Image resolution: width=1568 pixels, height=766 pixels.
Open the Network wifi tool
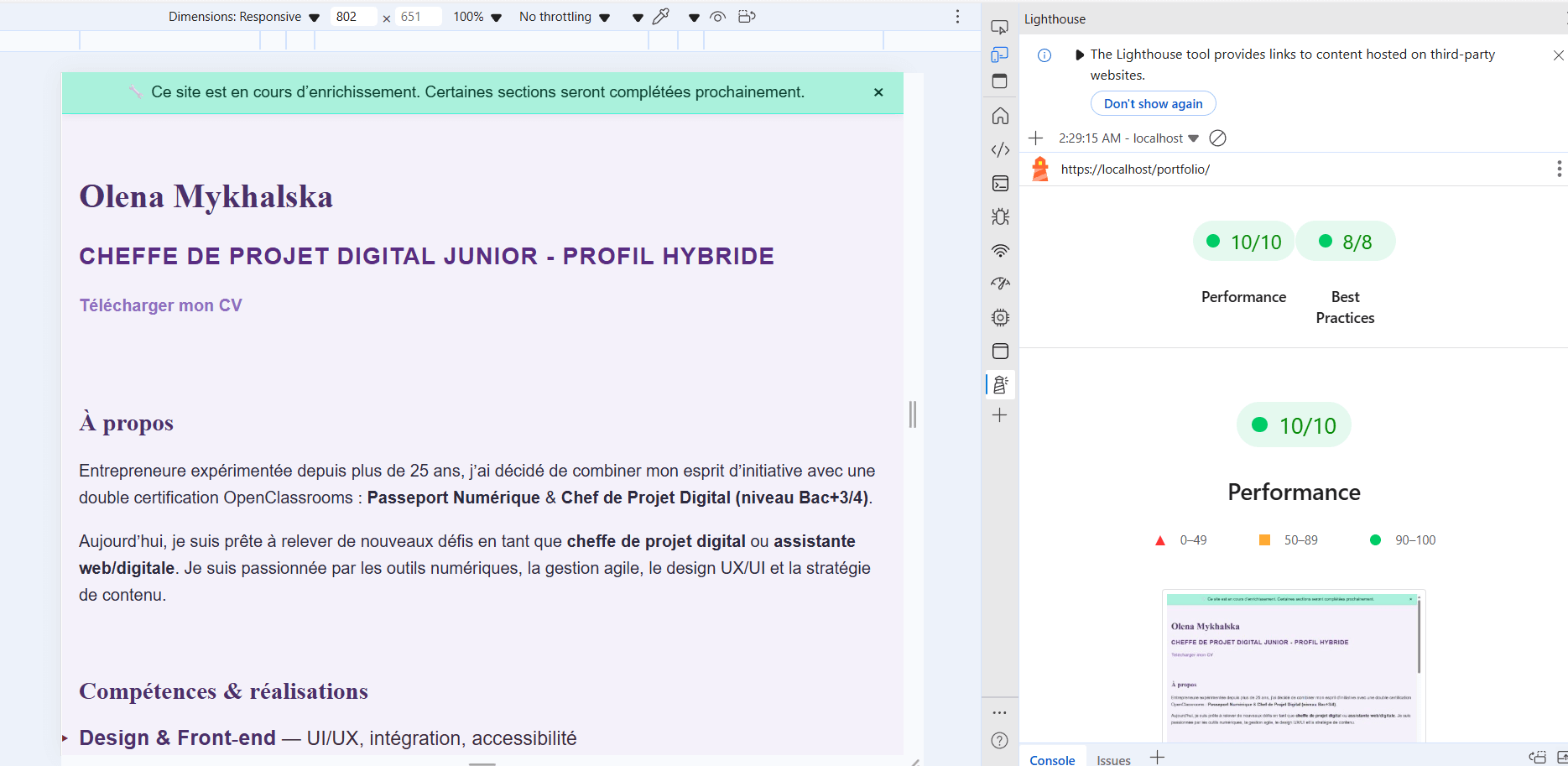[x=1000, y=250]
